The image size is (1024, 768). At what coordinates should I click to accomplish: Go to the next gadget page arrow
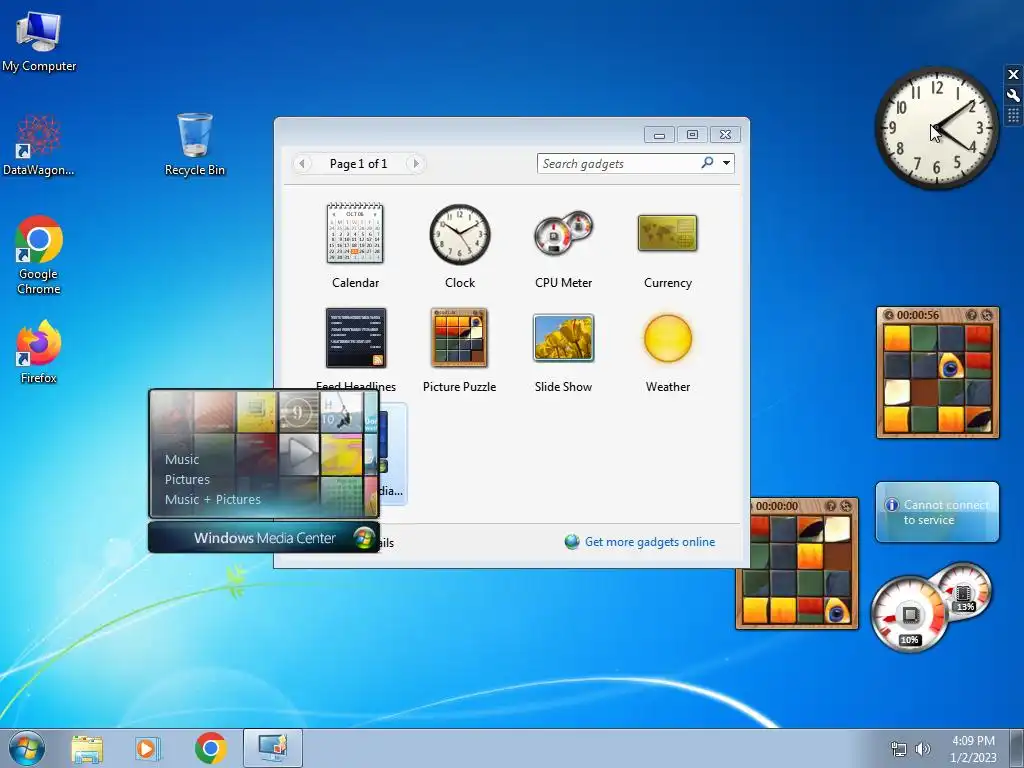click(x=415, y=163)
